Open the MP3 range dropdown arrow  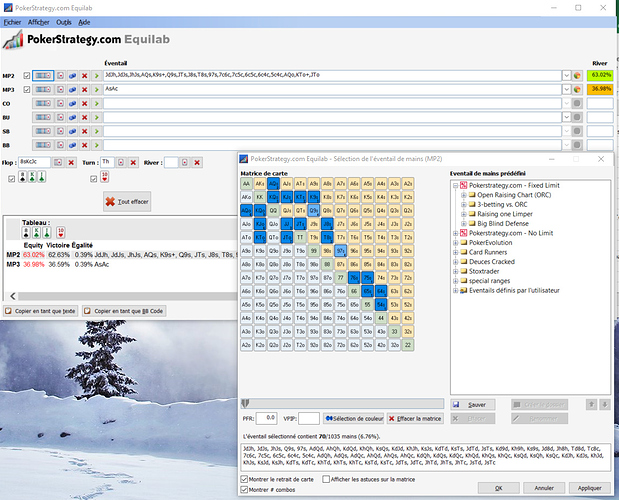566,89
